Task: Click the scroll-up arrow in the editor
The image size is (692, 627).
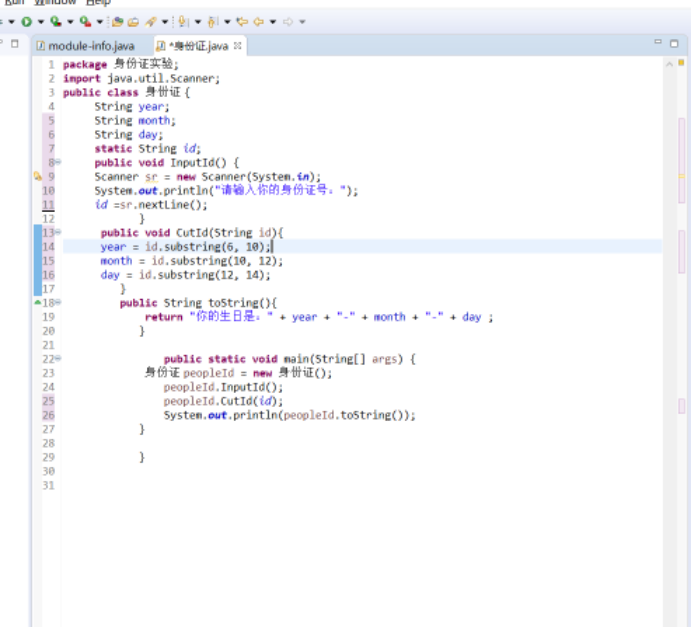Action: coord(669,64)
